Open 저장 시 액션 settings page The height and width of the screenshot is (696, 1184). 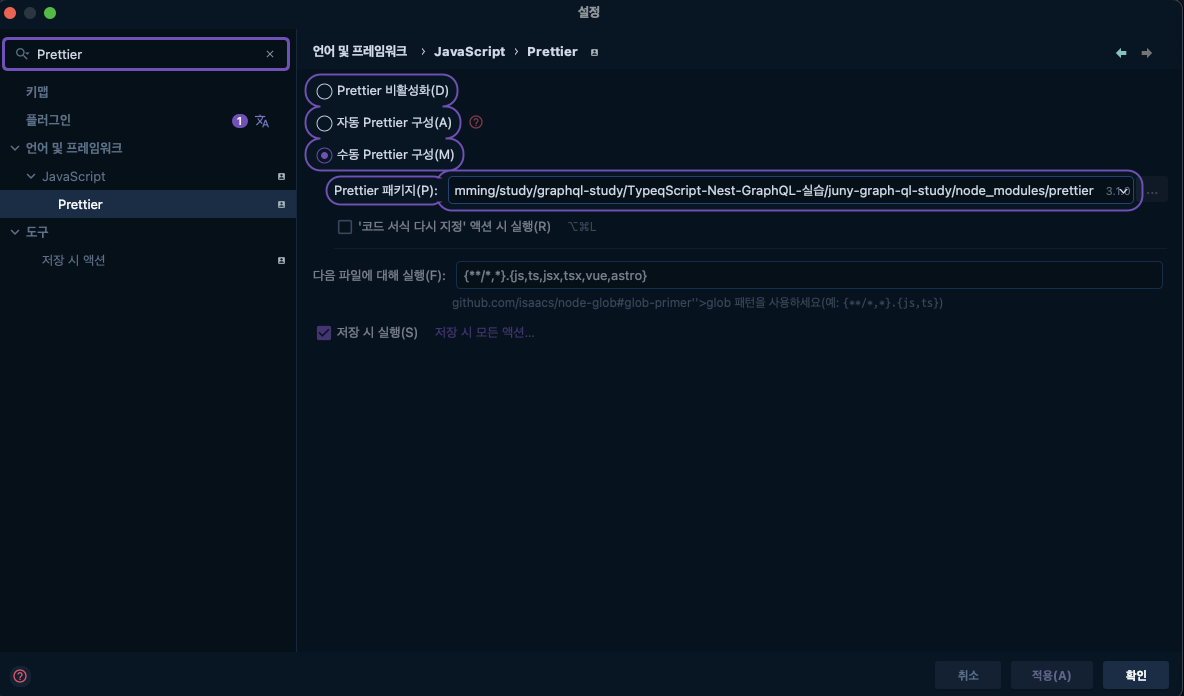pyautogui.click(x=73, y=260)
